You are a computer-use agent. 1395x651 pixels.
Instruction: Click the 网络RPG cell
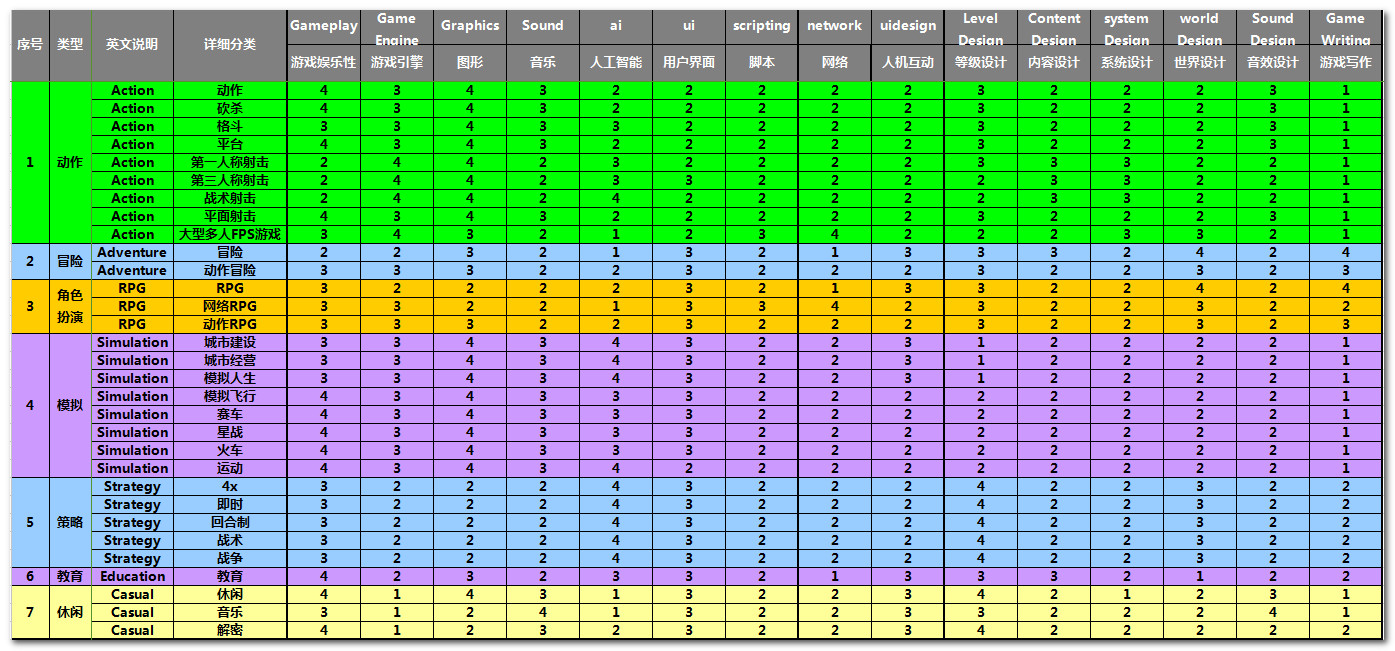tap(230, 306)
